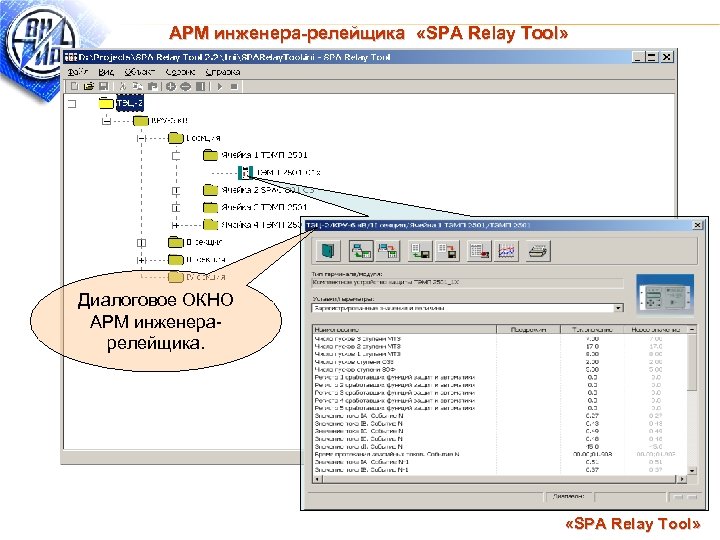Screen dimensions: 720x540
Task: Open the Объект menu
Action: pos(139,72)
